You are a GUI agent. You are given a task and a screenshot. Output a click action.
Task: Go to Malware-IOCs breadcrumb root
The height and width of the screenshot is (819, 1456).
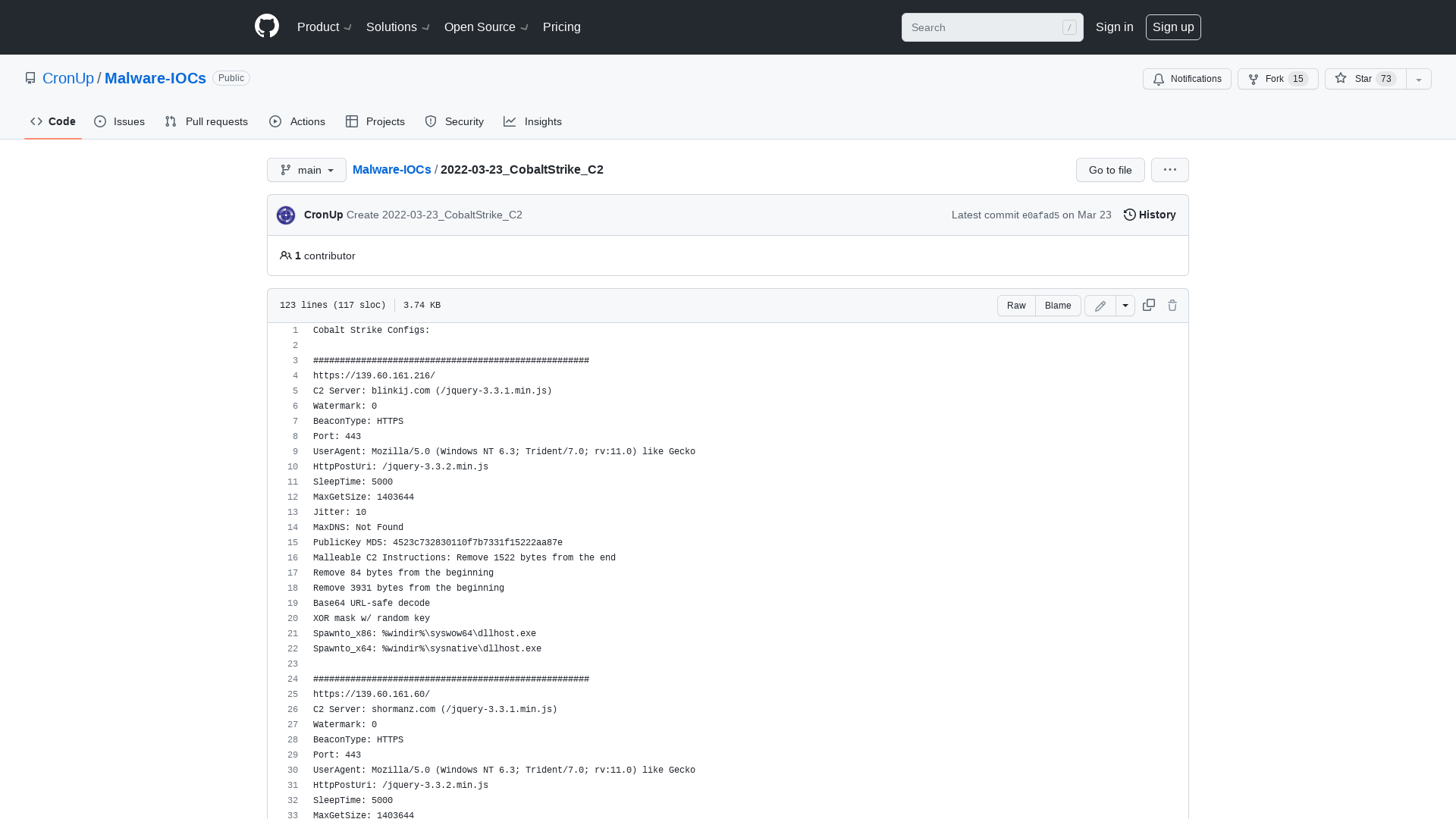coord(391,169)
